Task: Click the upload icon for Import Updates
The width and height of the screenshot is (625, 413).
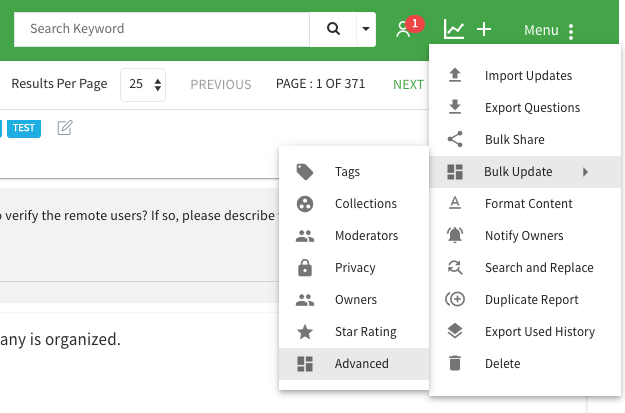Action: click(455, 75)
